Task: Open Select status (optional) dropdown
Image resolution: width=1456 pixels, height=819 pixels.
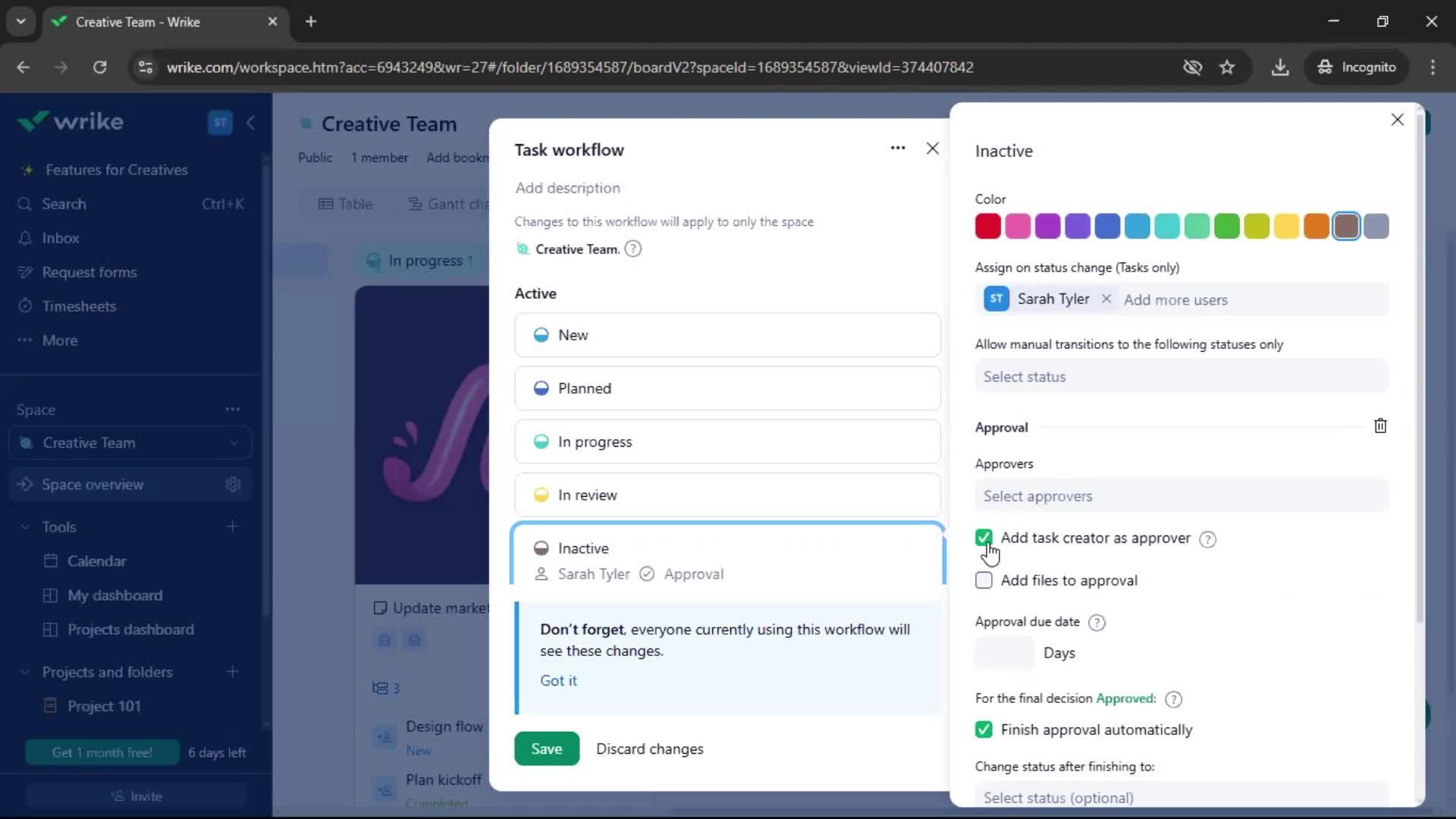Action: point(1181,797)
